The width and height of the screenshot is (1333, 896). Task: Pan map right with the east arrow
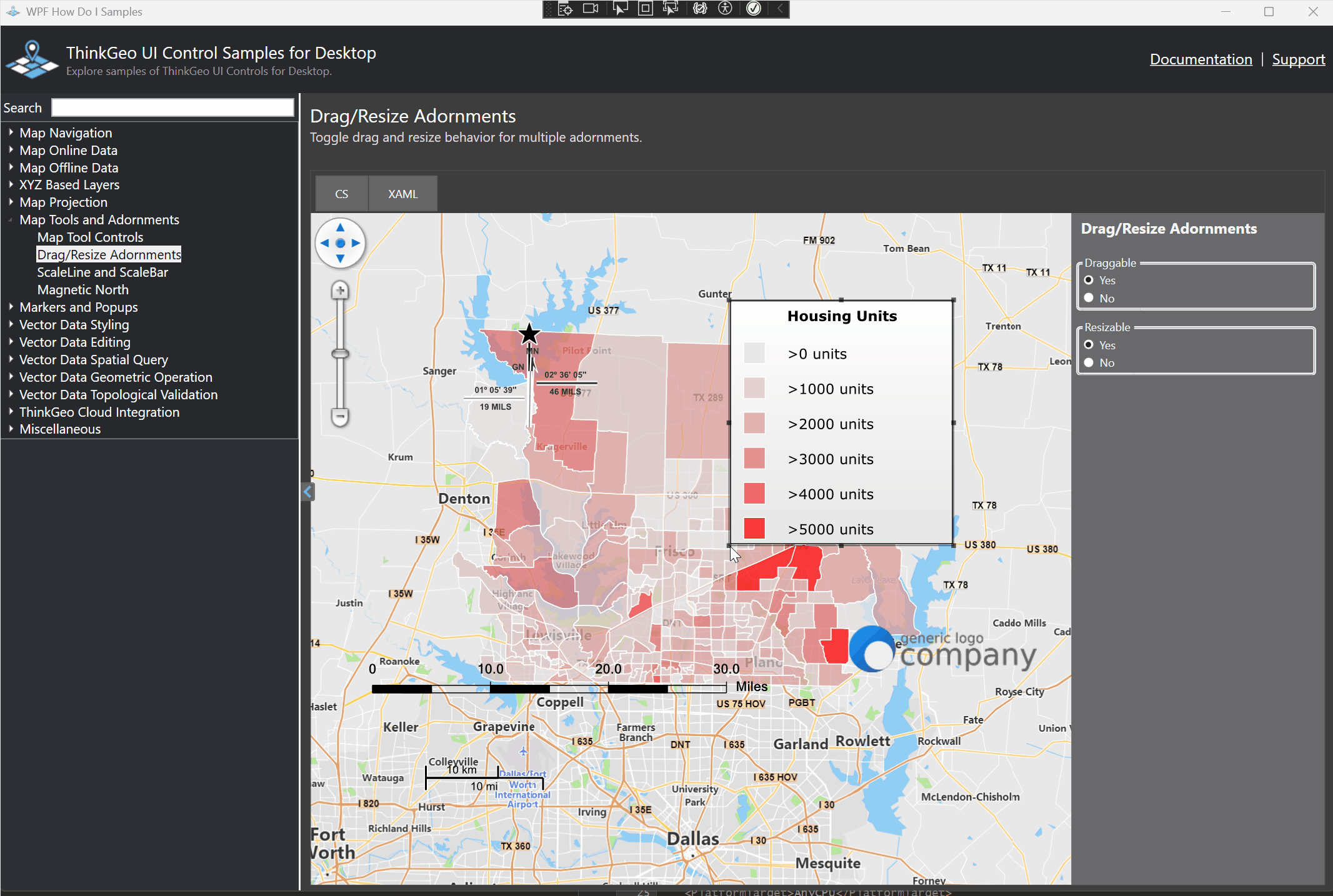[356, 243]
